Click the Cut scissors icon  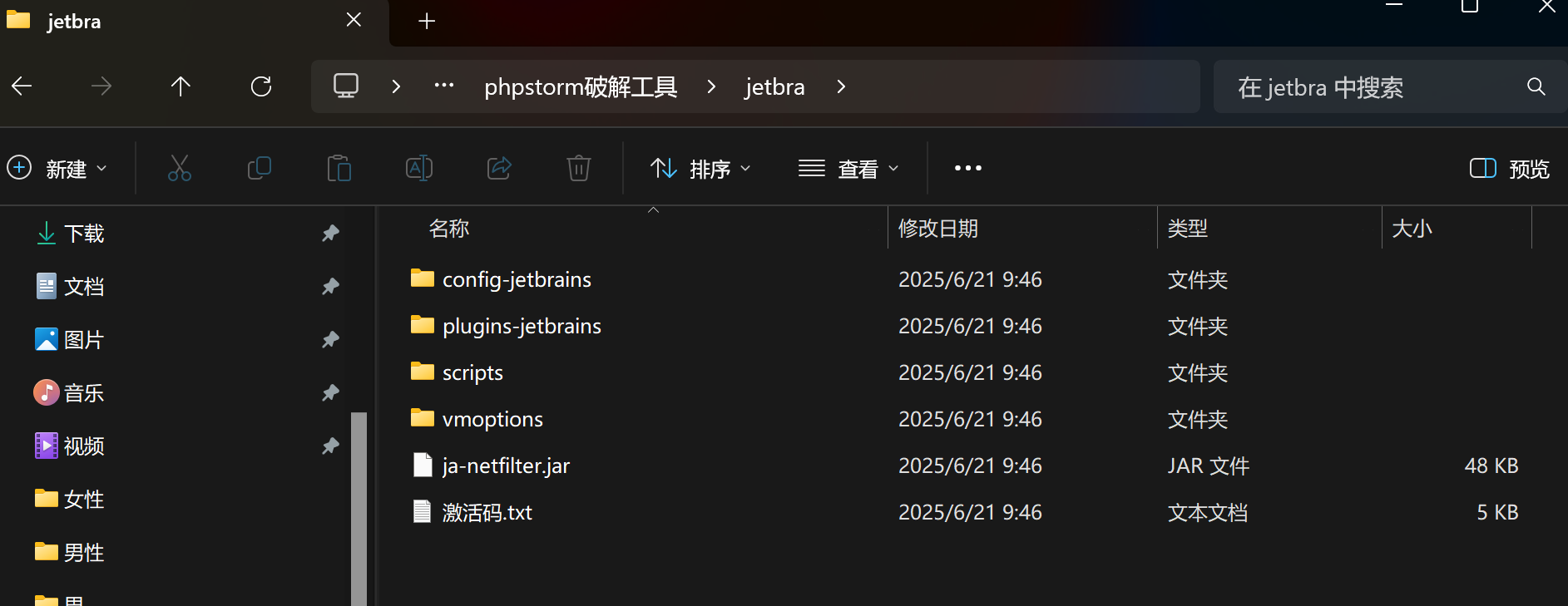180,168
